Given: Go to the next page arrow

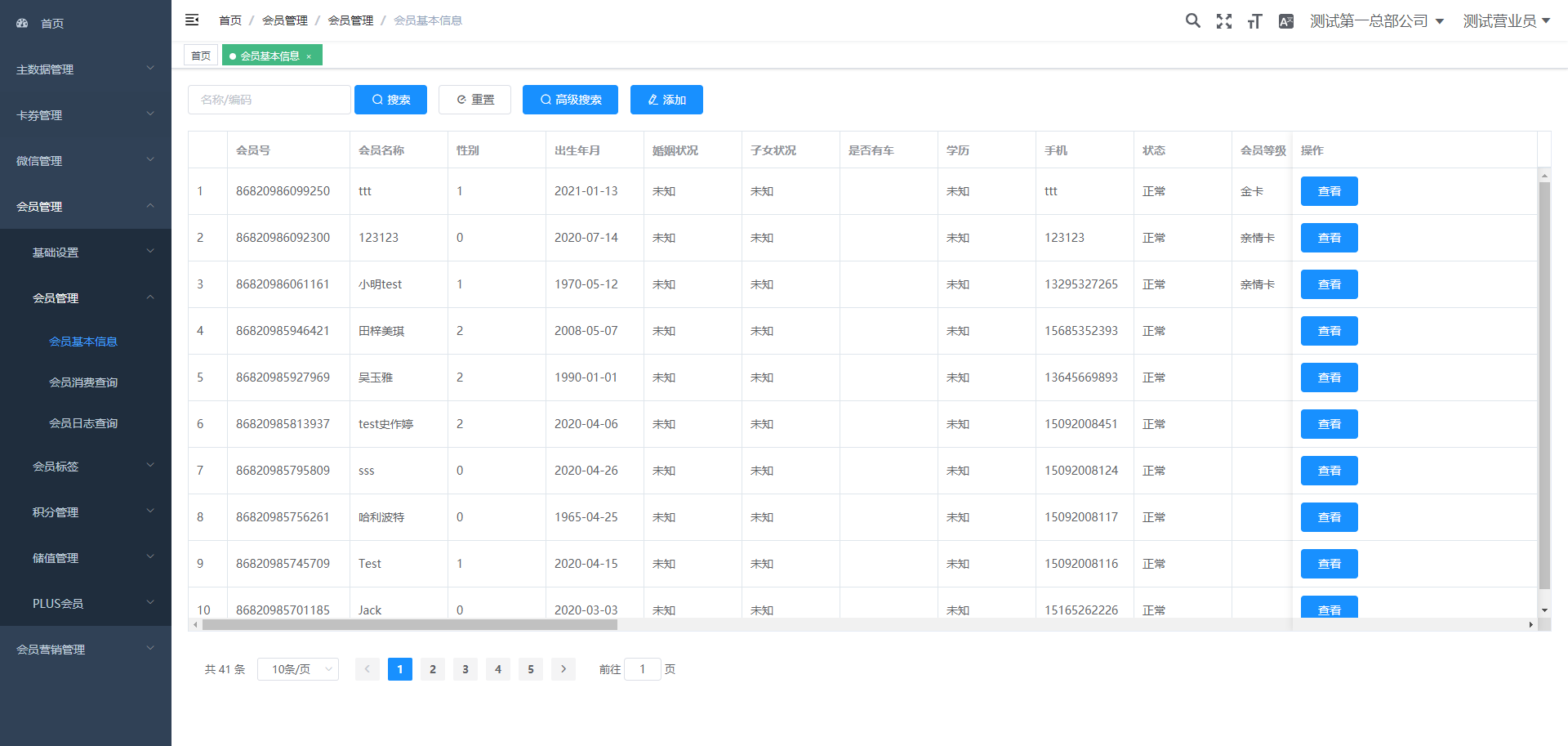Looking at the screenshot, I should pos(563,669).
